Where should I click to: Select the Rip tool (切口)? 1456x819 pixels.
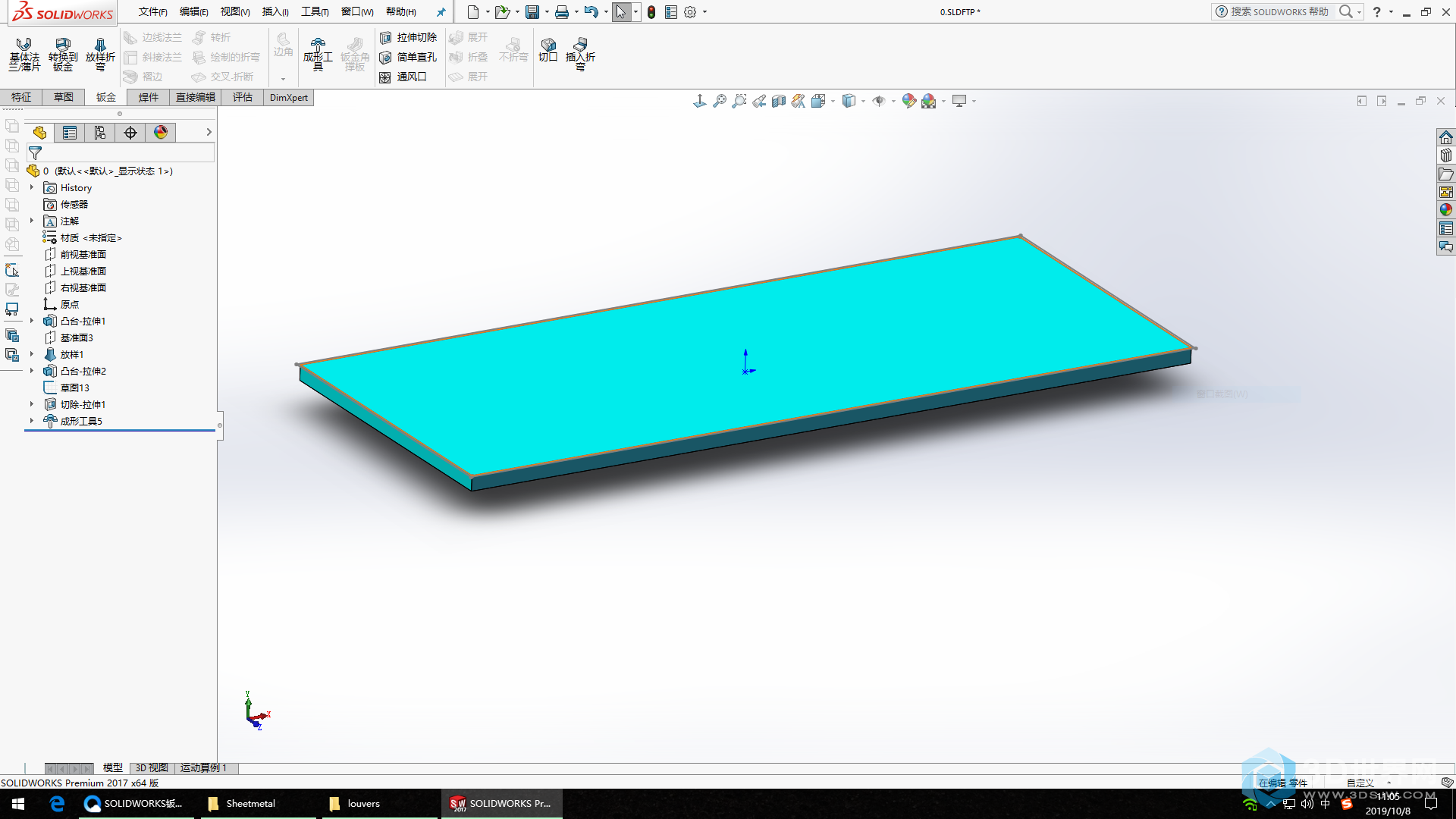(548, 50)
